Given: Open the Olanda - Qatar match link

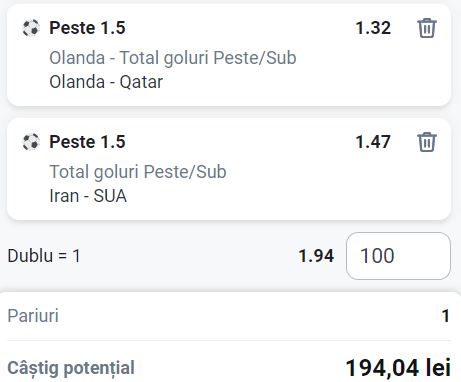Looking at the screenshot, I should [106, 82].
